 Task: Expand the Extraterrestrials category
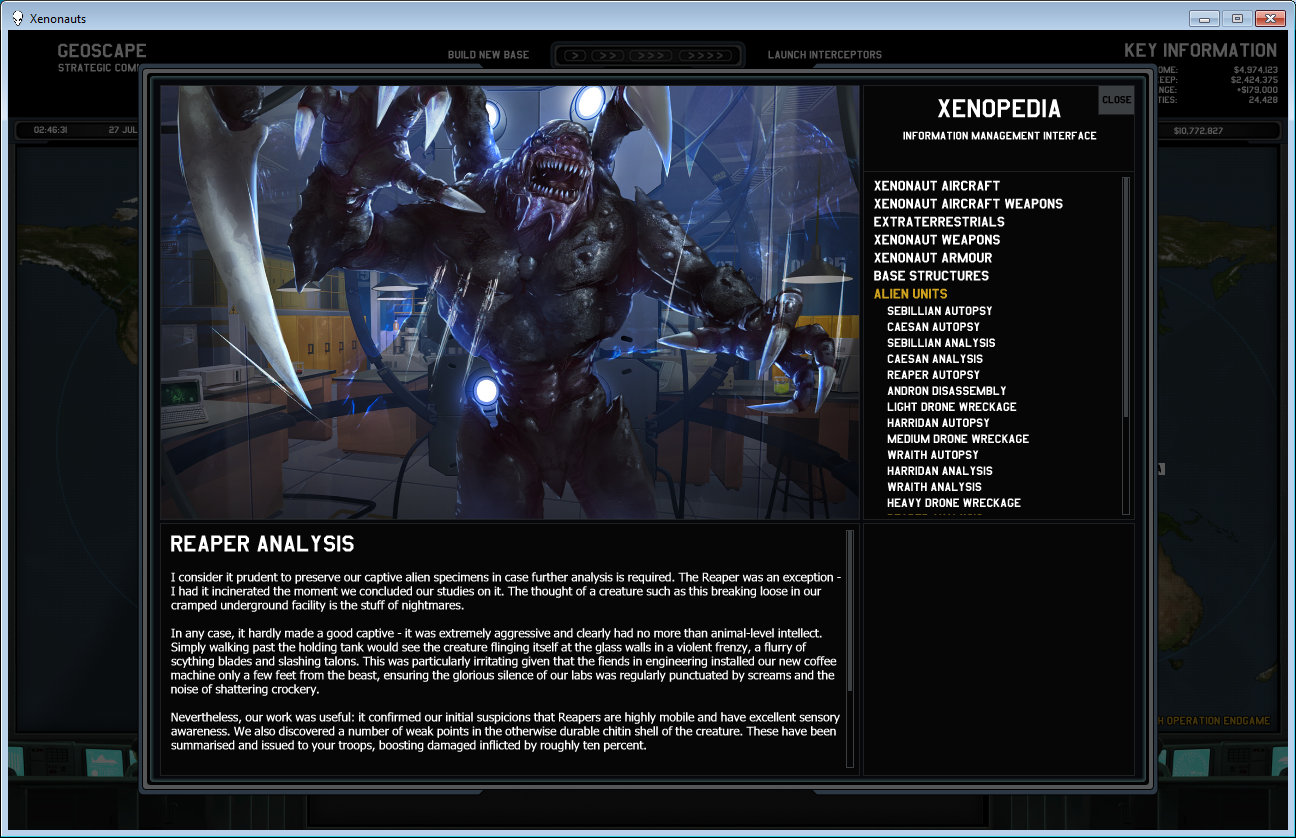(x=939, y=222)
